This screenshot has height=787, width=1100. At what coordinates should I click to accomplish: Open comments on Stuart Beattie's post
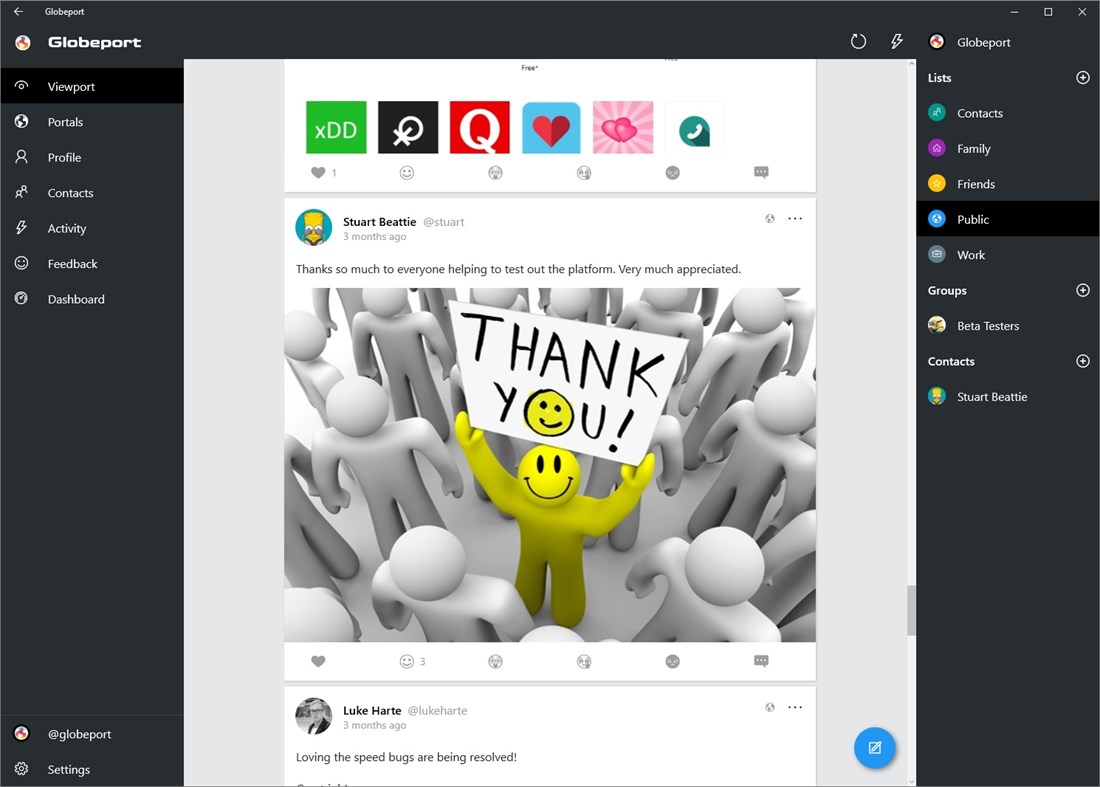(761, 661)
